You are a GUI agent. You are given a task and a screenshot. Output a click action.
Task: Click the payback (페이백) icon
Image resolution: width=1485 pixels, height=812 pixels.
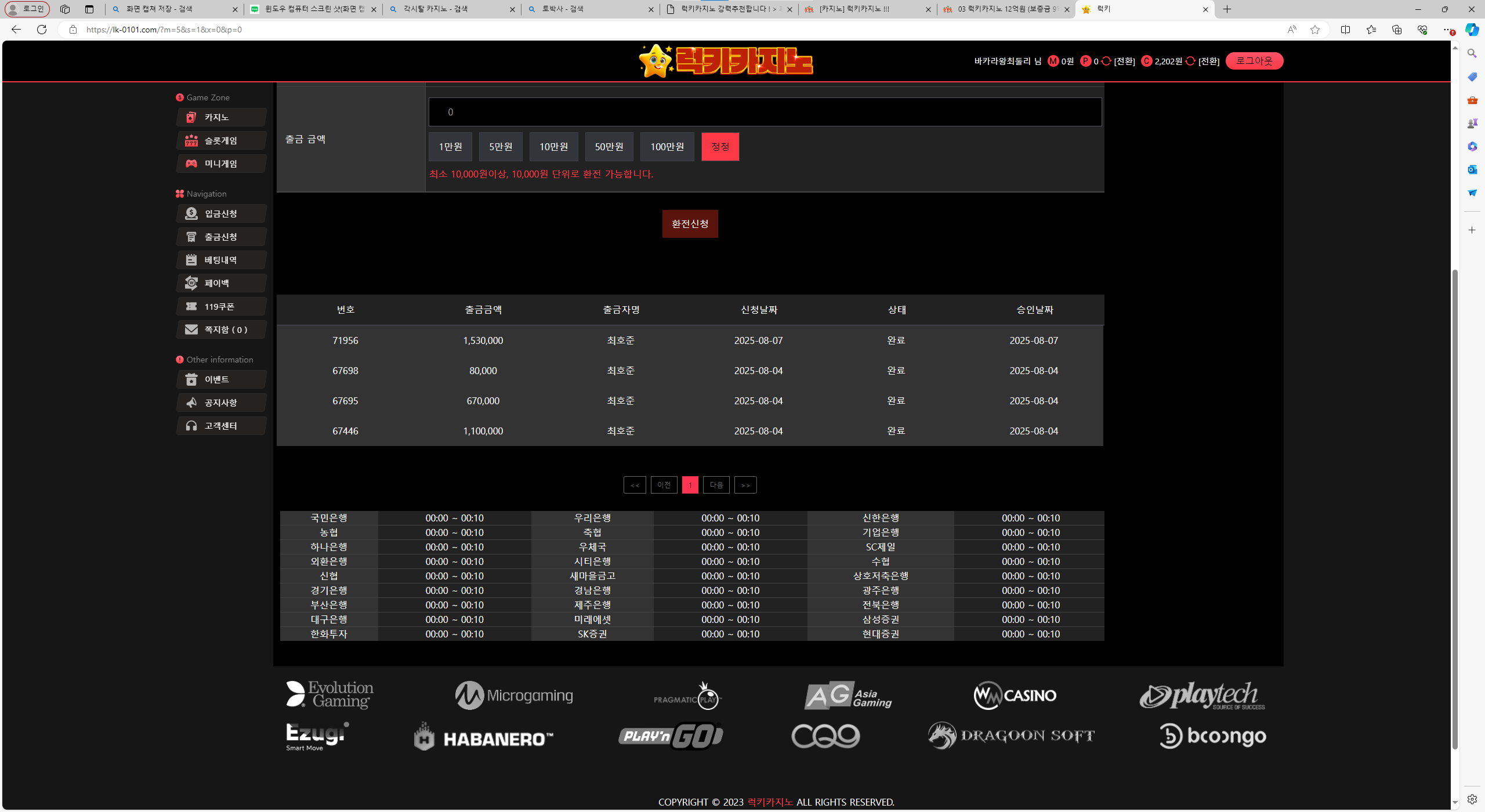(x=191, y=283)
